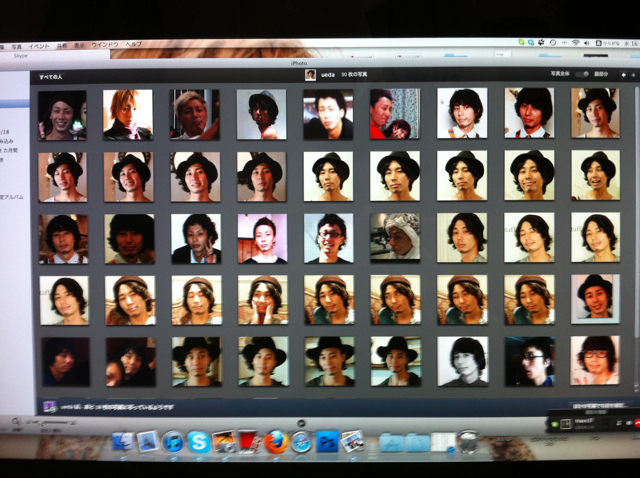Open iTunes from the Dock
Image resolution: width=640 pixels, height=478 pixels.
[173, 442]
